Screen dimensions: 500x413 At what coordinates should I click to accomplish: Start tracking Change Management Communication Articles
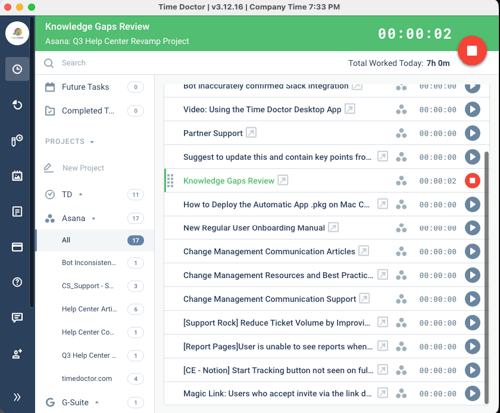(x=472, y=252)
